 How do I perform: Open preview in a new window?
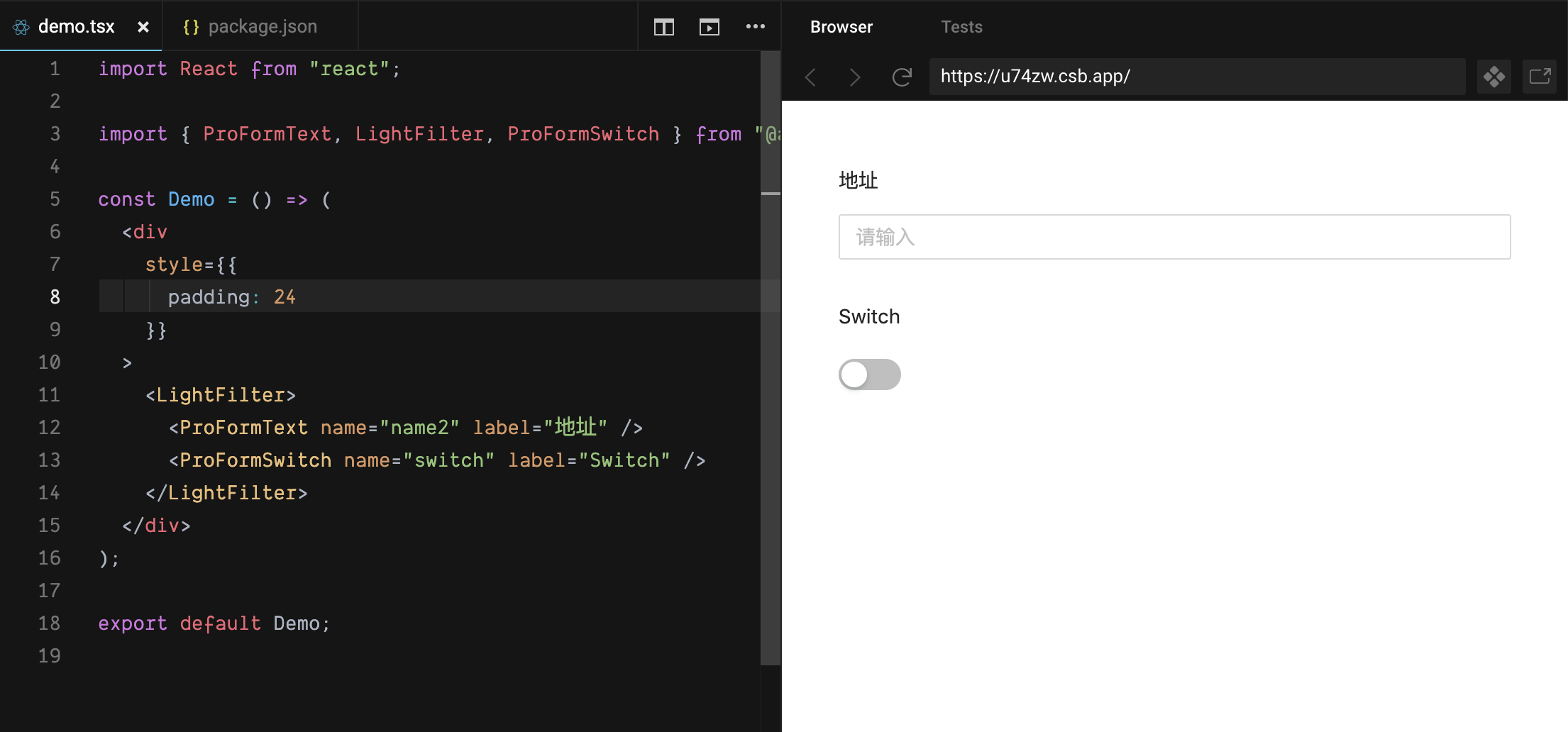click(1539, 77)
